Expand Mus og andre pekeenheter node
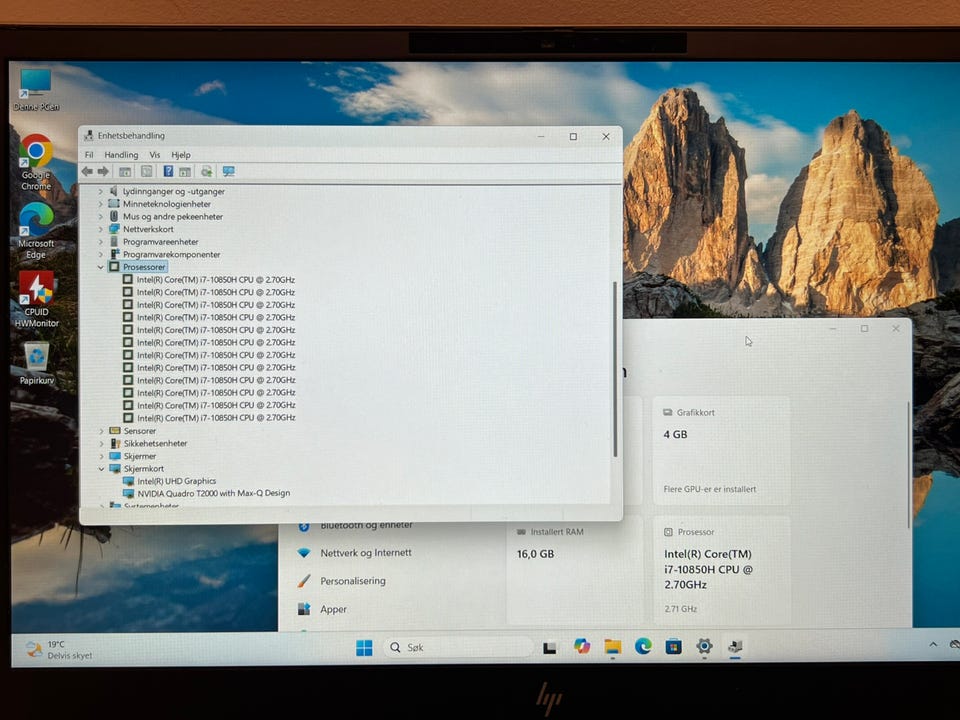This screenshot has height=720, width=960. pos(101,217)
